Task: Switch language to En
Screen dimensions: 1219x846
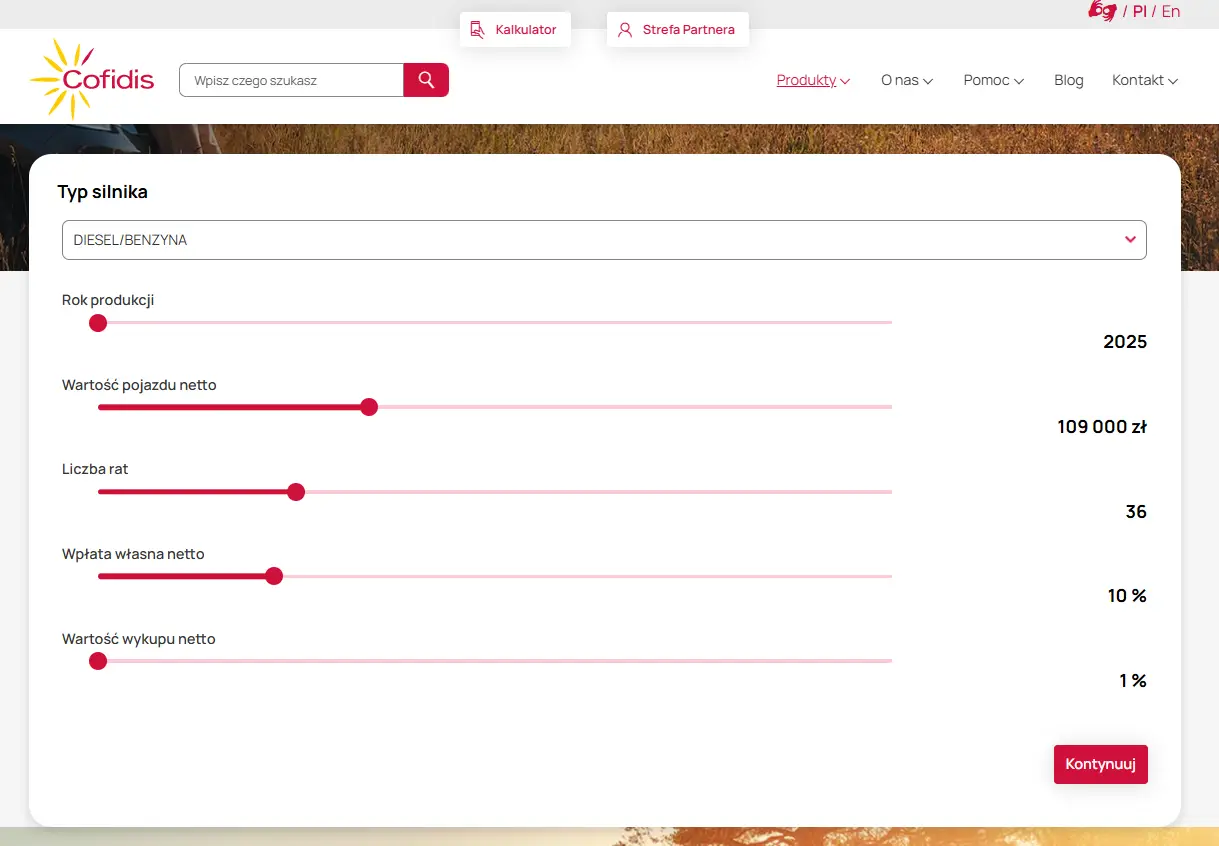Action: [x=1170, y=11]
